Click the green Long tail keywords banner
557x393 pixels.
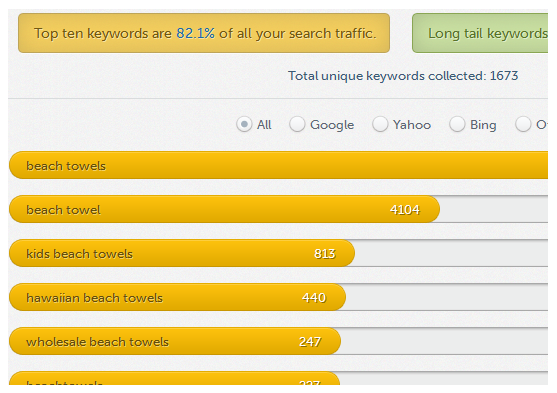point(480,33)
